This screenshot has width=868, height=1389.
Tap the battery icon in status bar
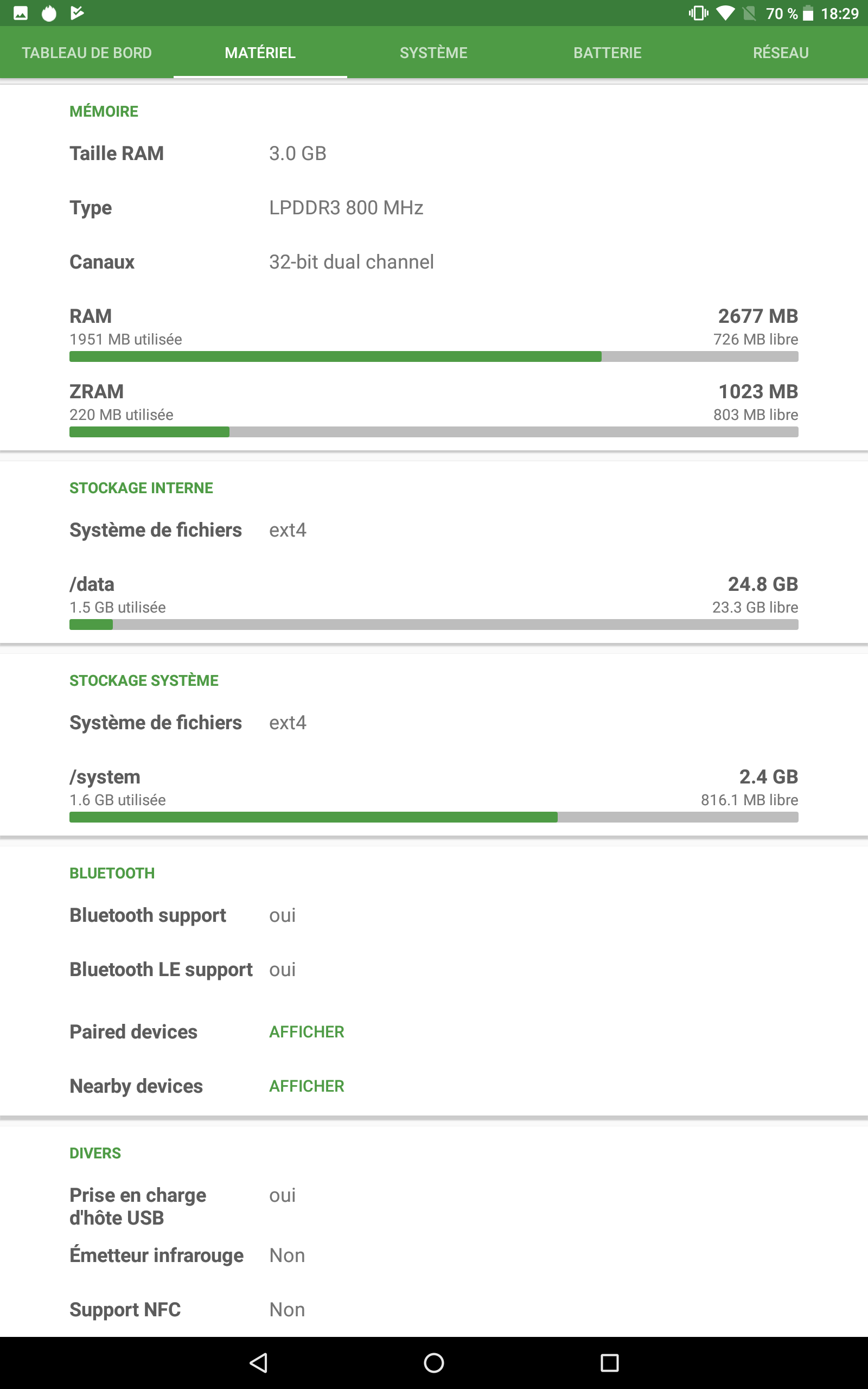pyautogui.click(x=808, y=13)
